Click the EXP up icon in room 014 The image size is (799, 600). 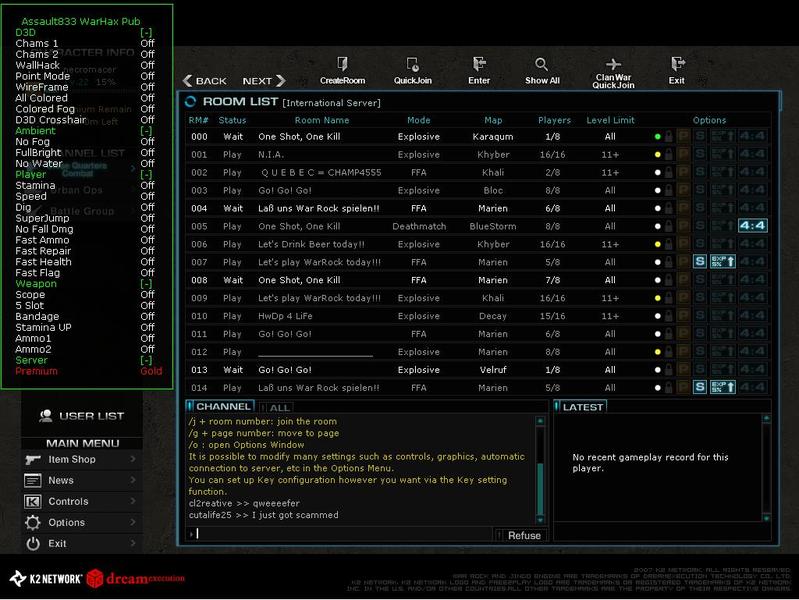click(723, 387)
